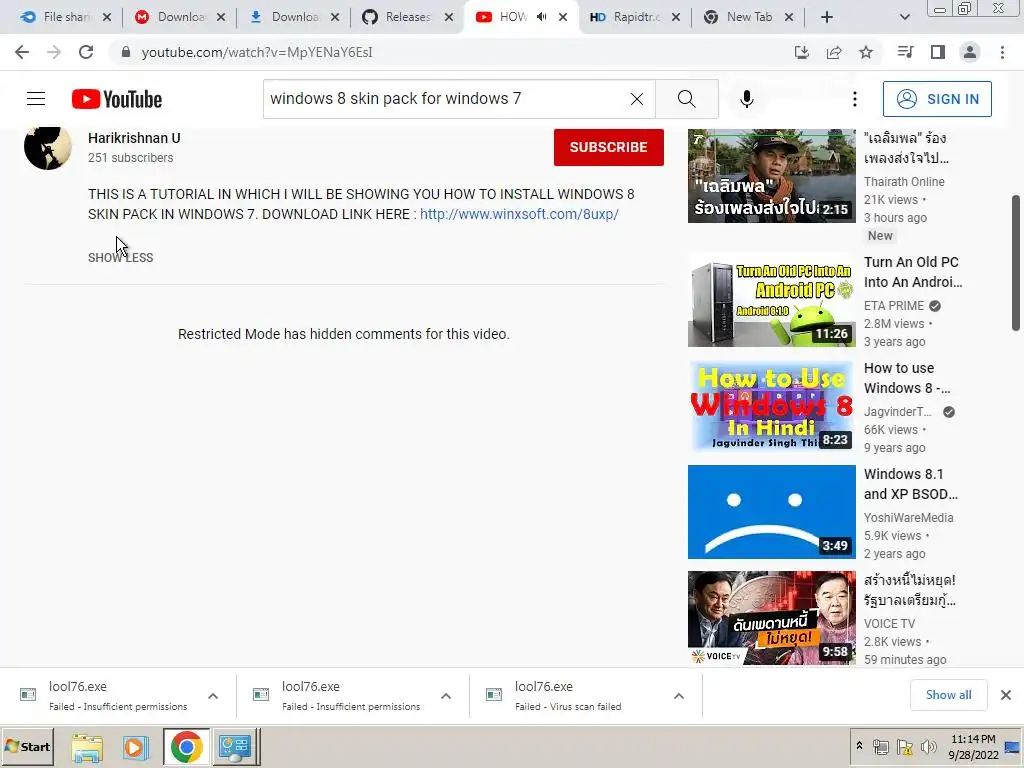Expand options for first lool76.exe download
Image resolution: width=1024 pixels, height=768 pixels.
(x=213, y=696)
